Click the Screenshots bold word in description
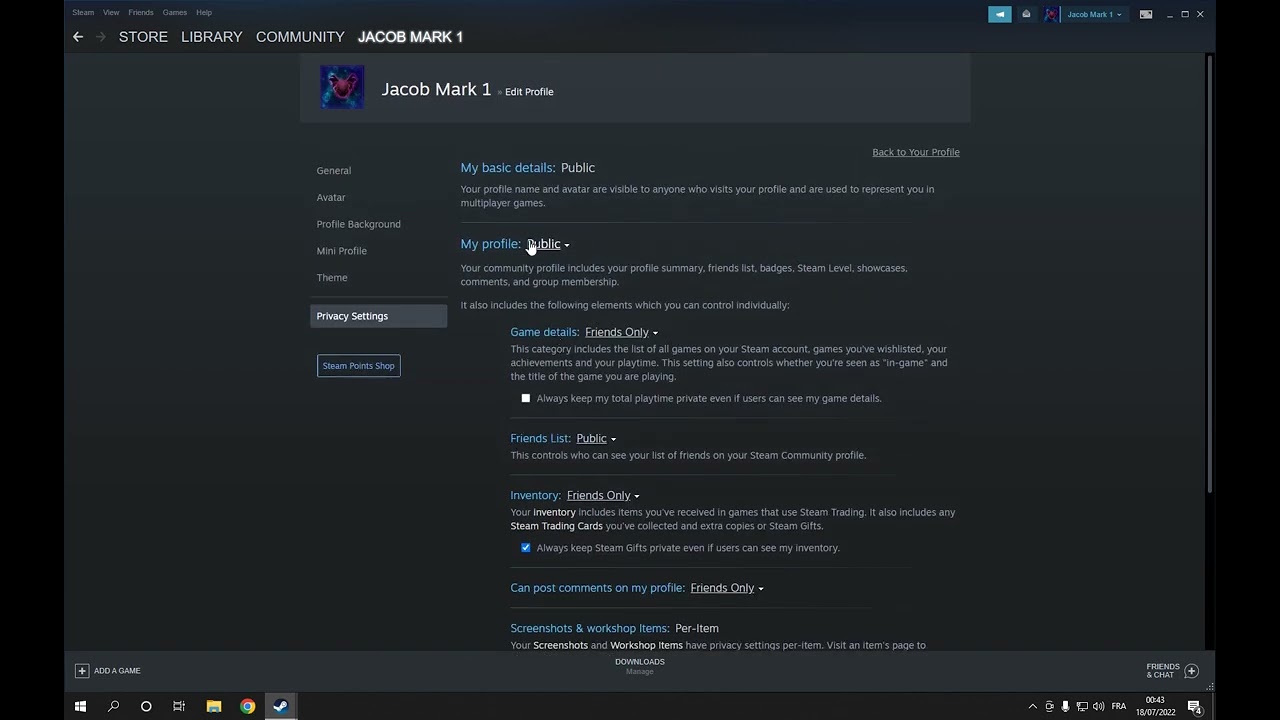This screenshot has height=720, width=1280. 561,645
